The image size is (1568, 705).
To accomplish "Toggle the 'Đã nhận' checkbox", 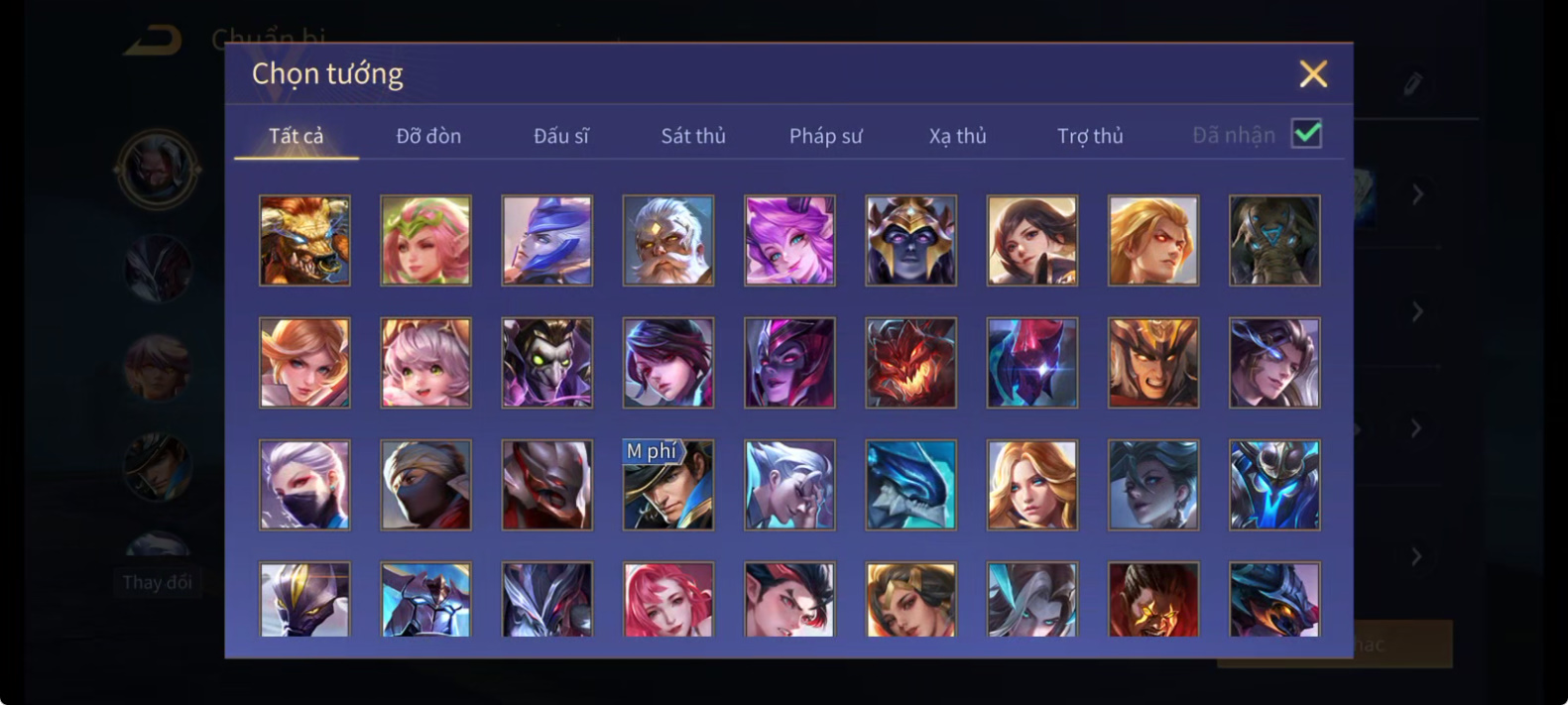I will (1306, 134).
